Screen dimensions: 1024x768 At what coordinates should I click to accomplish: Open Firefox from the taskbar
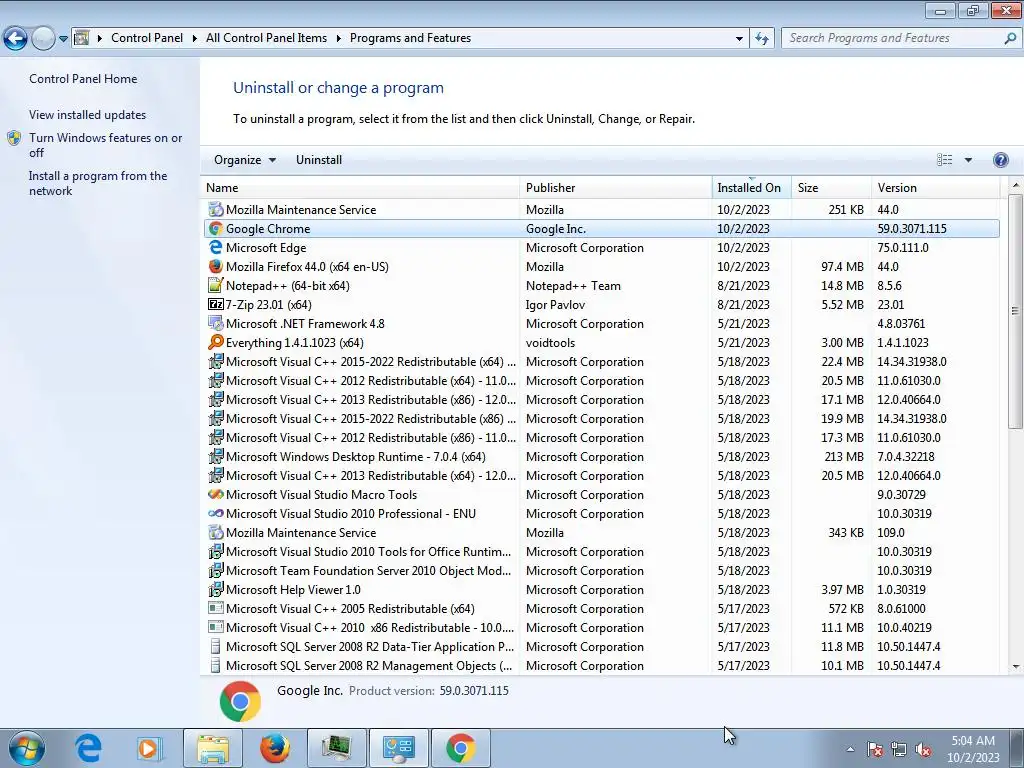click(274, 748)
